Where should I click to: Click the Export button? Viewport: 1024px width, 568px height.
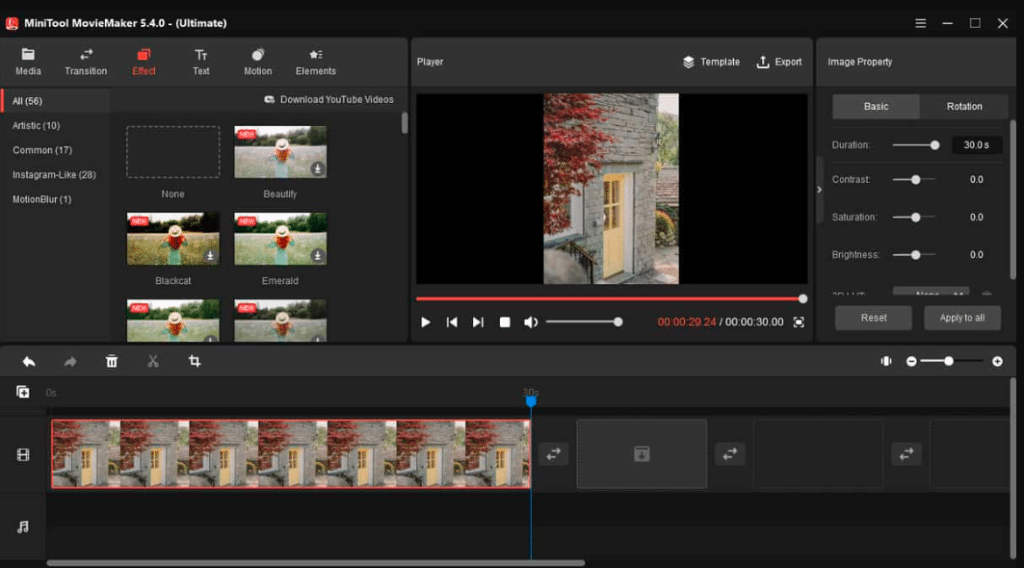[x=779, y=62]
